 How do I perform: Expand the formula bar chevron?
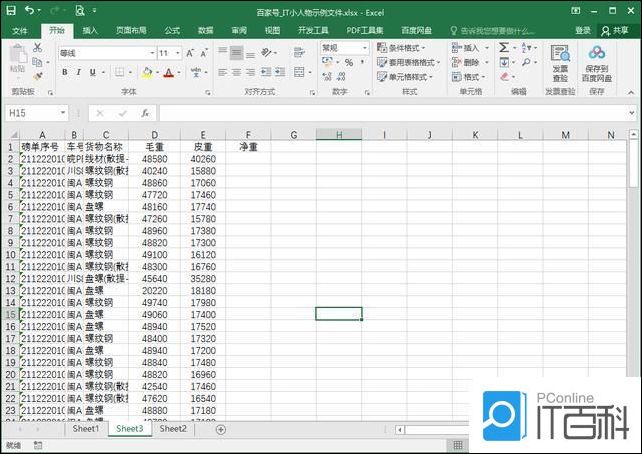tap(632, 113)
